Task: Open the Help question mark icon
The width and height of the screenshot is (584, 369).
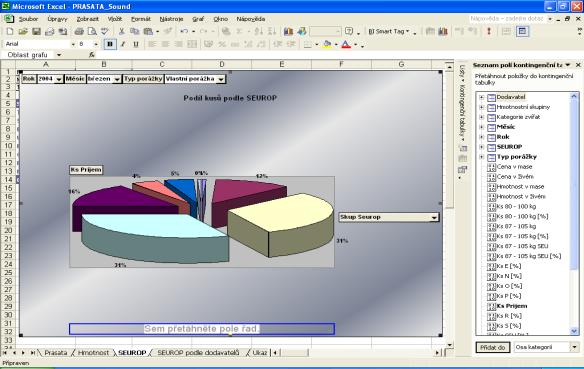Action: point(349,31)
